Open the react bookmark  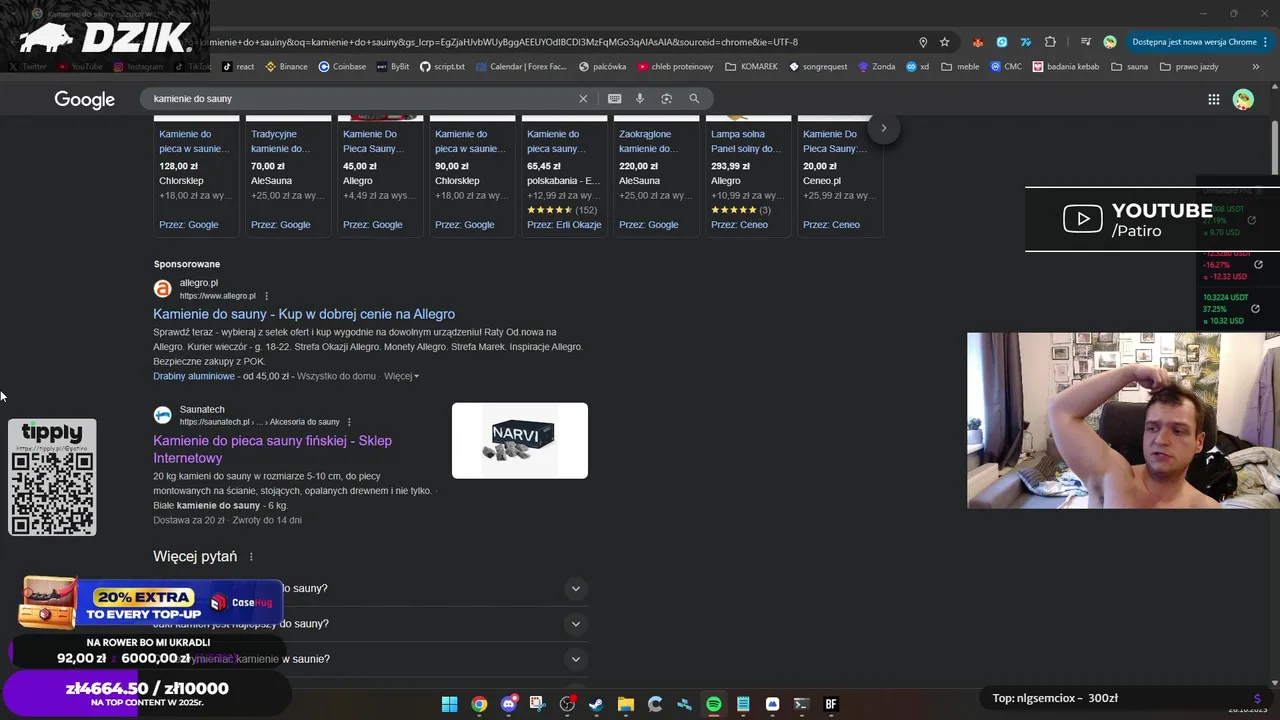[x=238, y=67]
